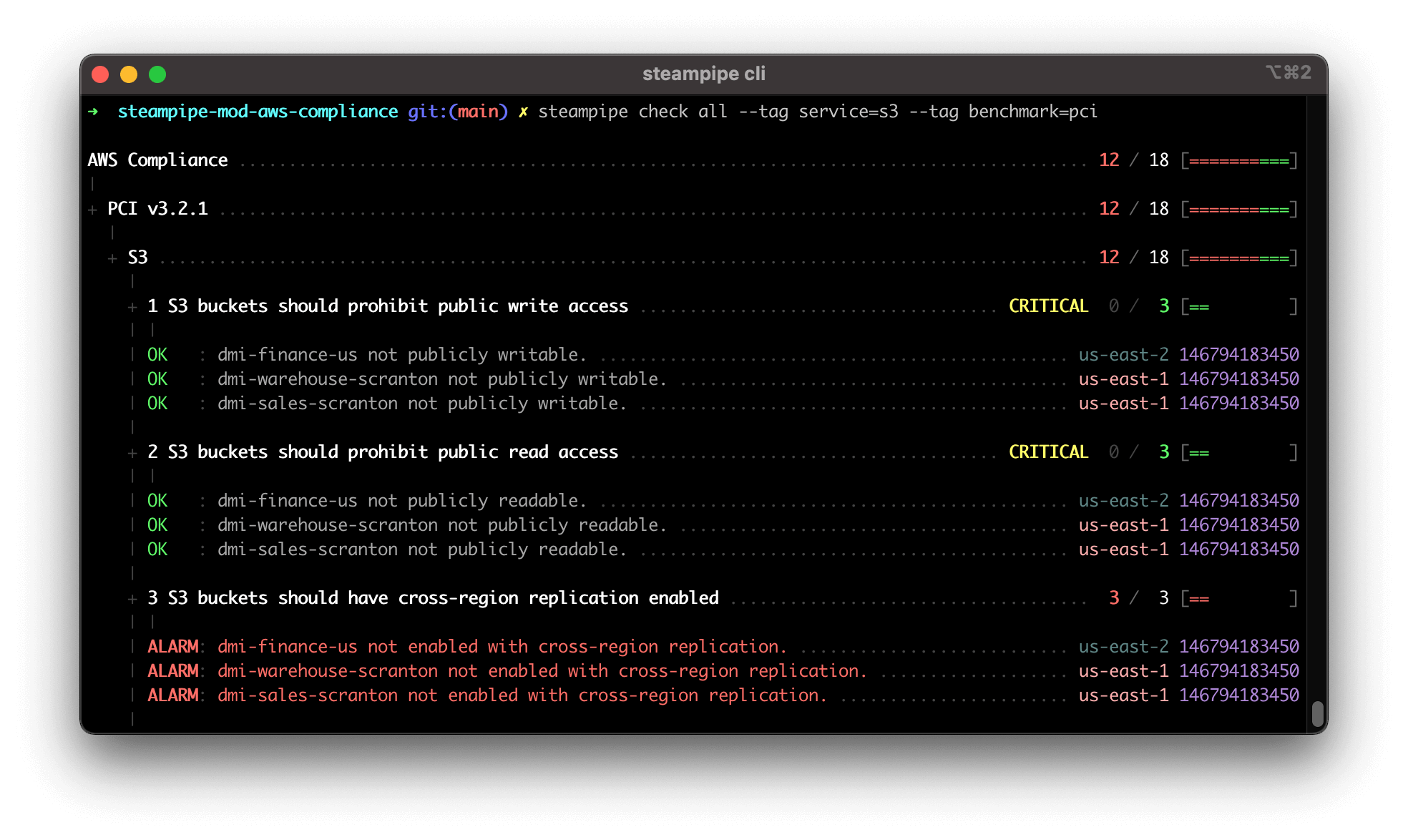Click the steampipe-mod-aws-compliance prompt directory
Image resolution: width=1408 pixels, height=840 pixels.
258,112
